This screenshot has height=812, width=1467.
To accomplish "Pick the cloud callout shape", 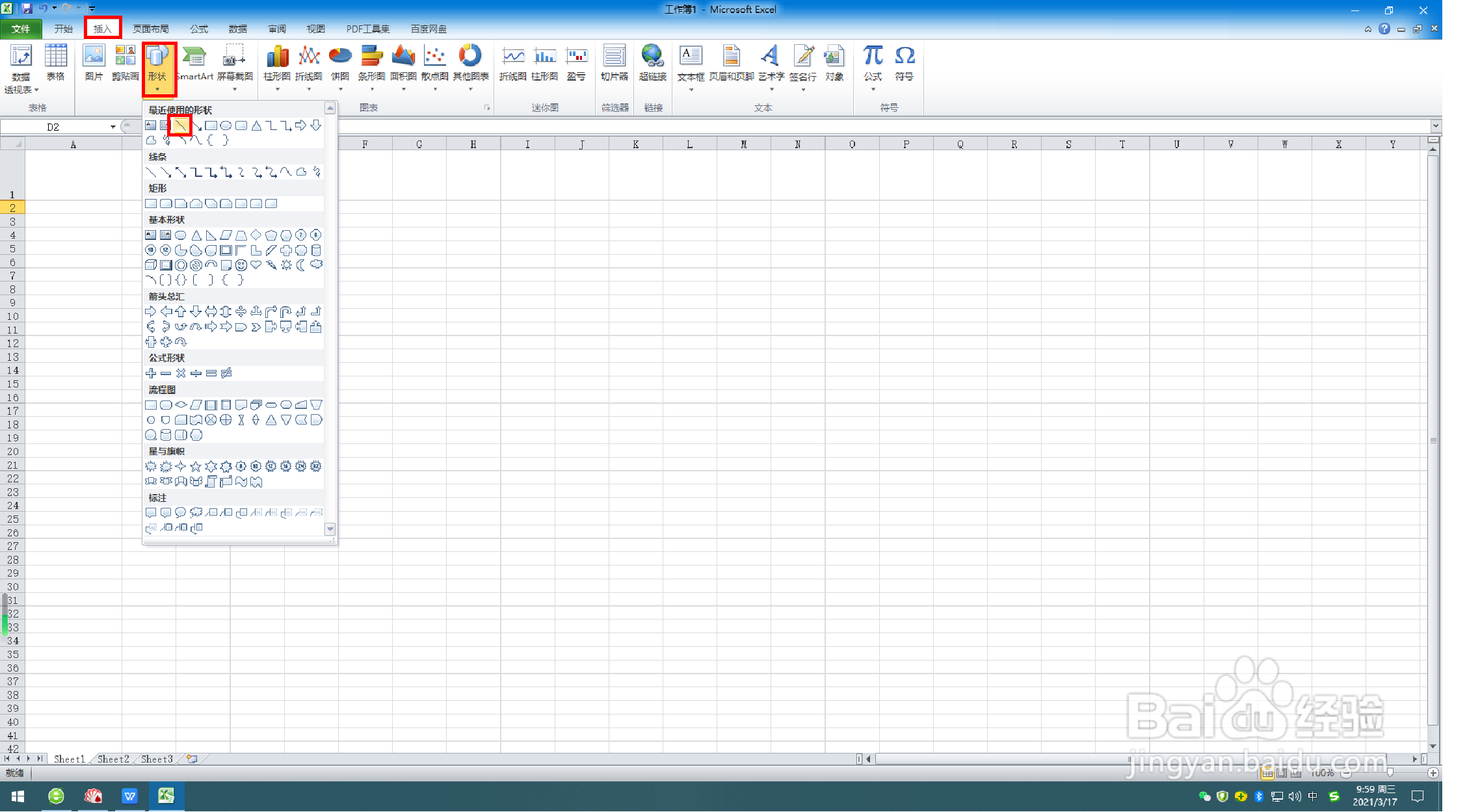I will pos(196,513).
